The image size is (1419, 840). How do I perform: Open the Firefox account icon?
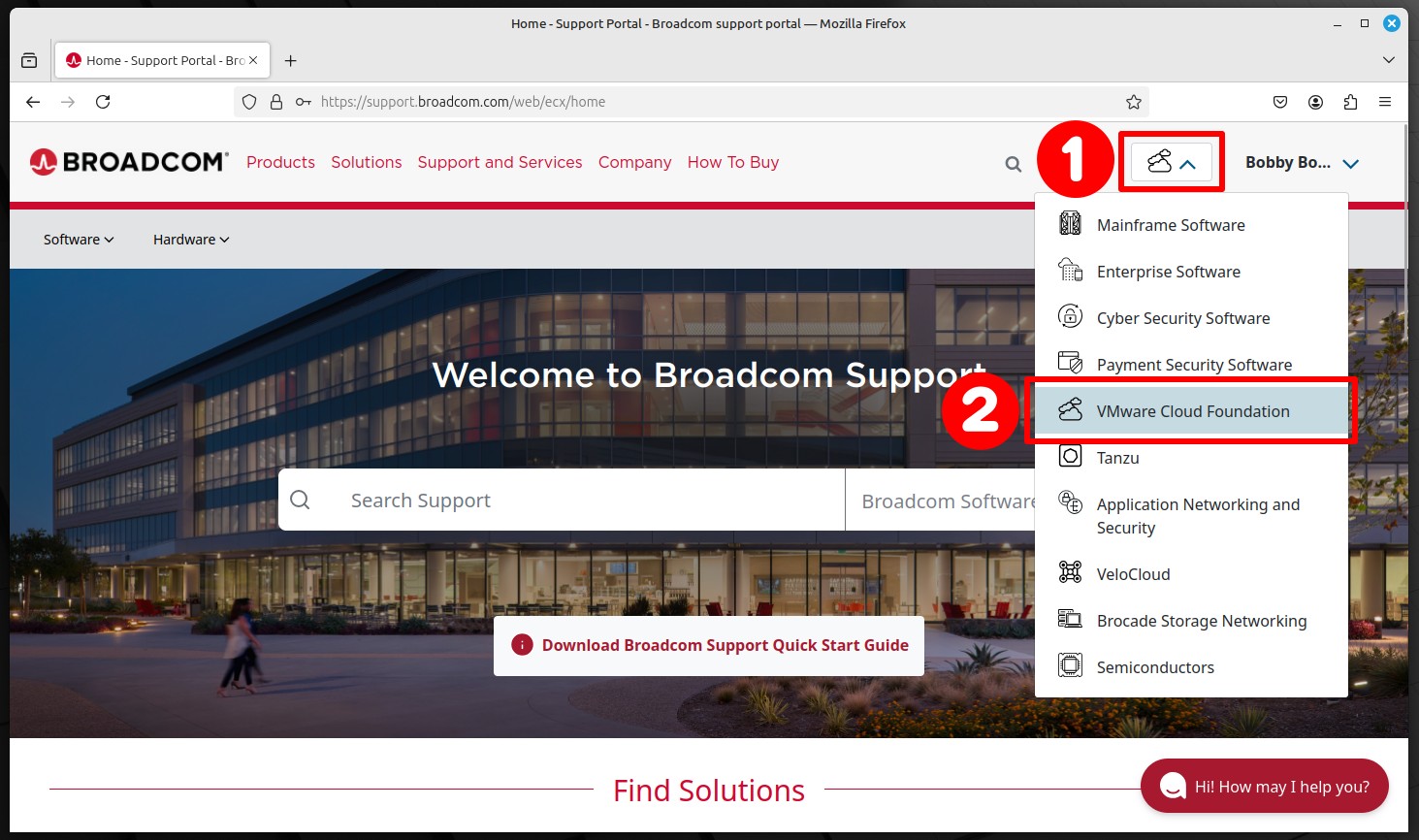tap(1315, 102)
